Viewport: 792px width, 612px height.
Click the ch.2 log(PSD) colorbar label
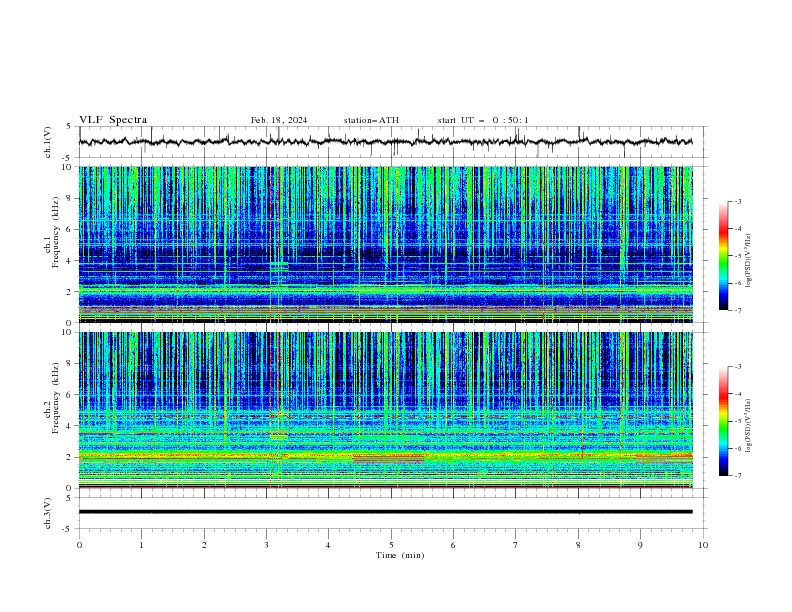(749, 426)
